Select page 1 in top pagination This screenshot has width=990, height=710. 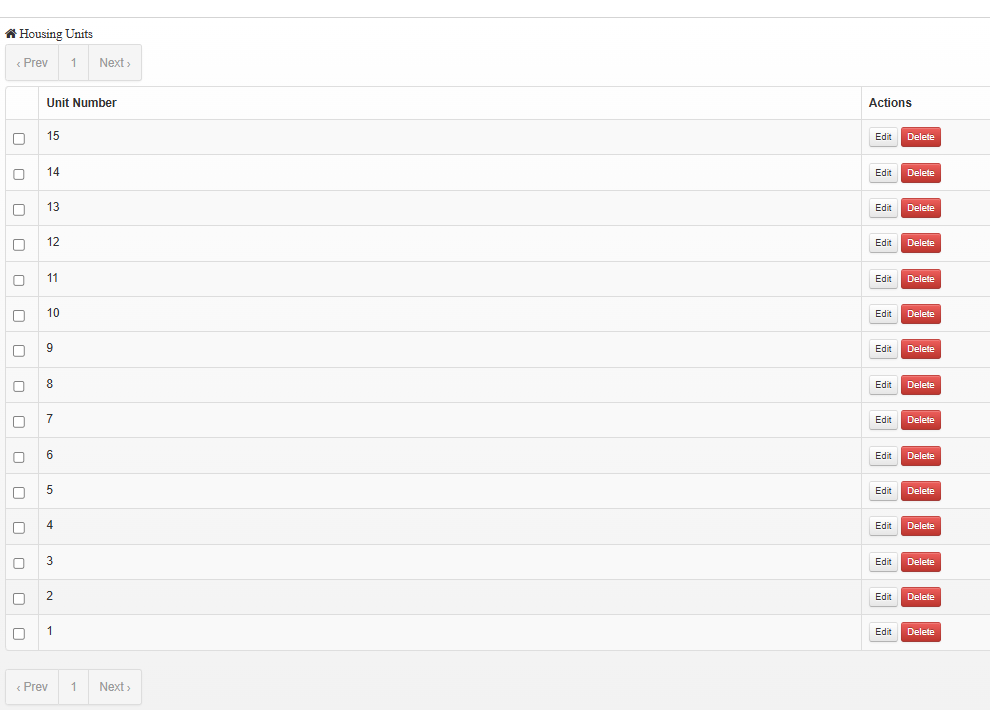pyautogui.click(x=73, y=63)
